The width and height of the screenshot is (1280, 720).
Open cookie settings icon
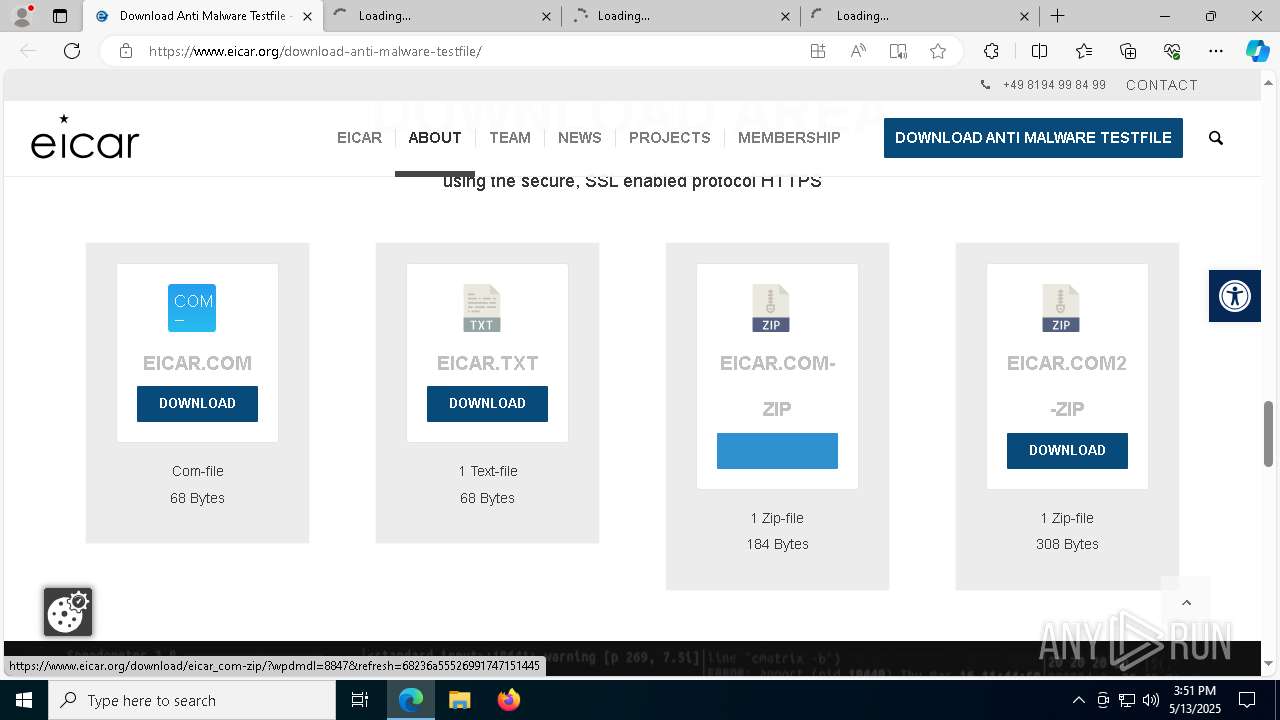click(x=68, y=612)
